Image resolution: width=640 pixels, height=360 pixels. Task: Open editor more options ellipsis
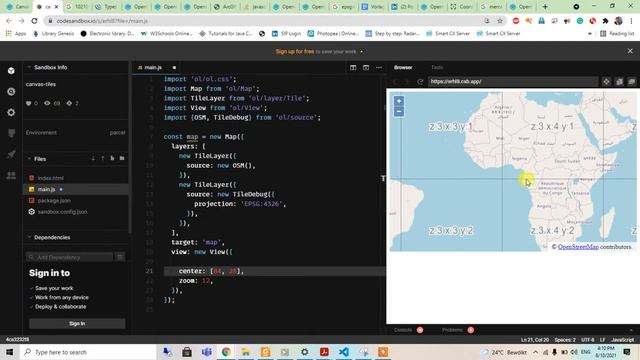tap(379, 67)
